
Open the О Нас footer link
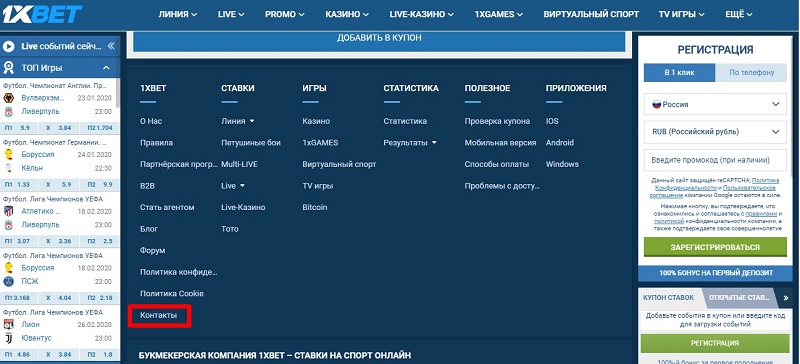tap(151, 122)
